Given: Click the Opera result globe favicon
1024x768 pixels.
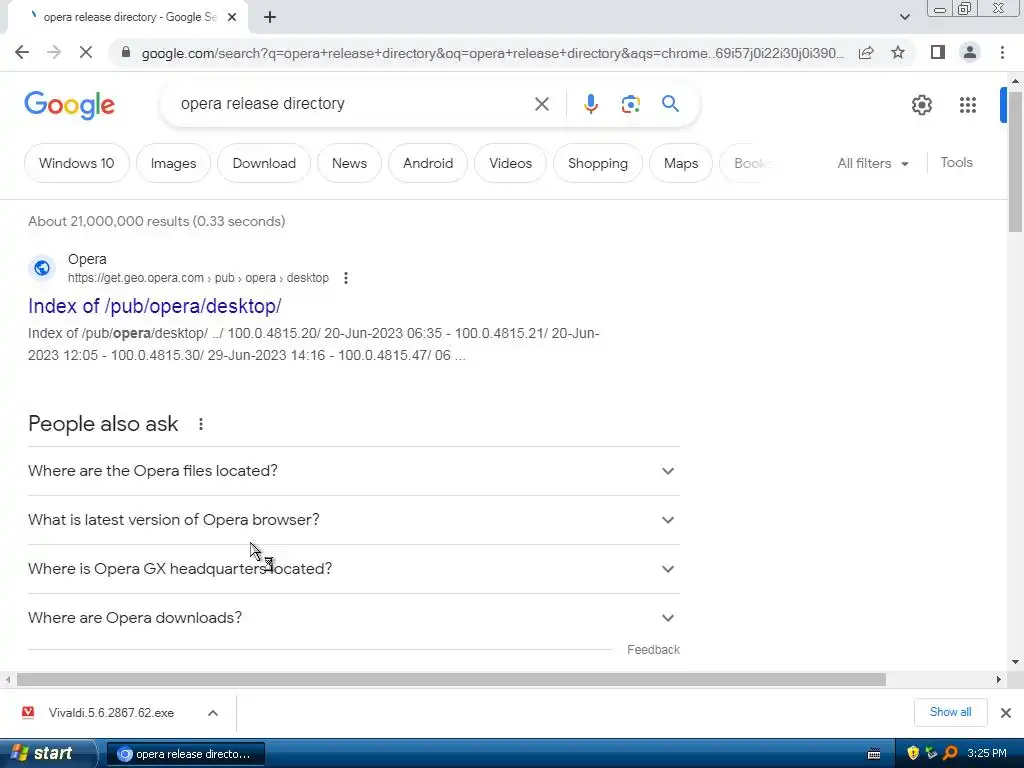Looking at the screenshot, I should [x=42, y=268].
